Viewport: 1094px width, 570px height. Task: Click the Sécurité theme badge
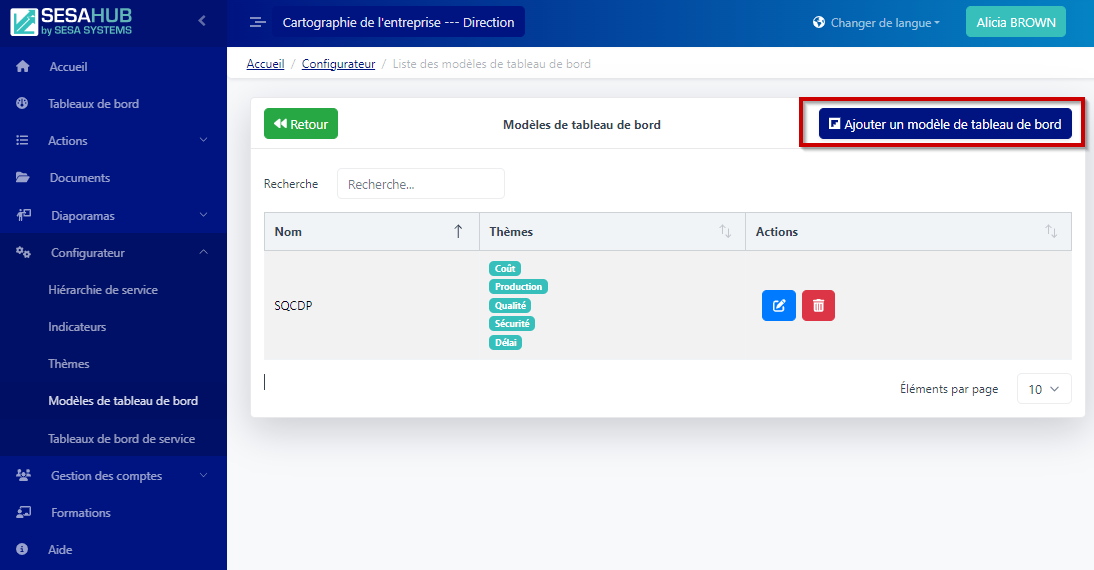(x=512, y=324)
